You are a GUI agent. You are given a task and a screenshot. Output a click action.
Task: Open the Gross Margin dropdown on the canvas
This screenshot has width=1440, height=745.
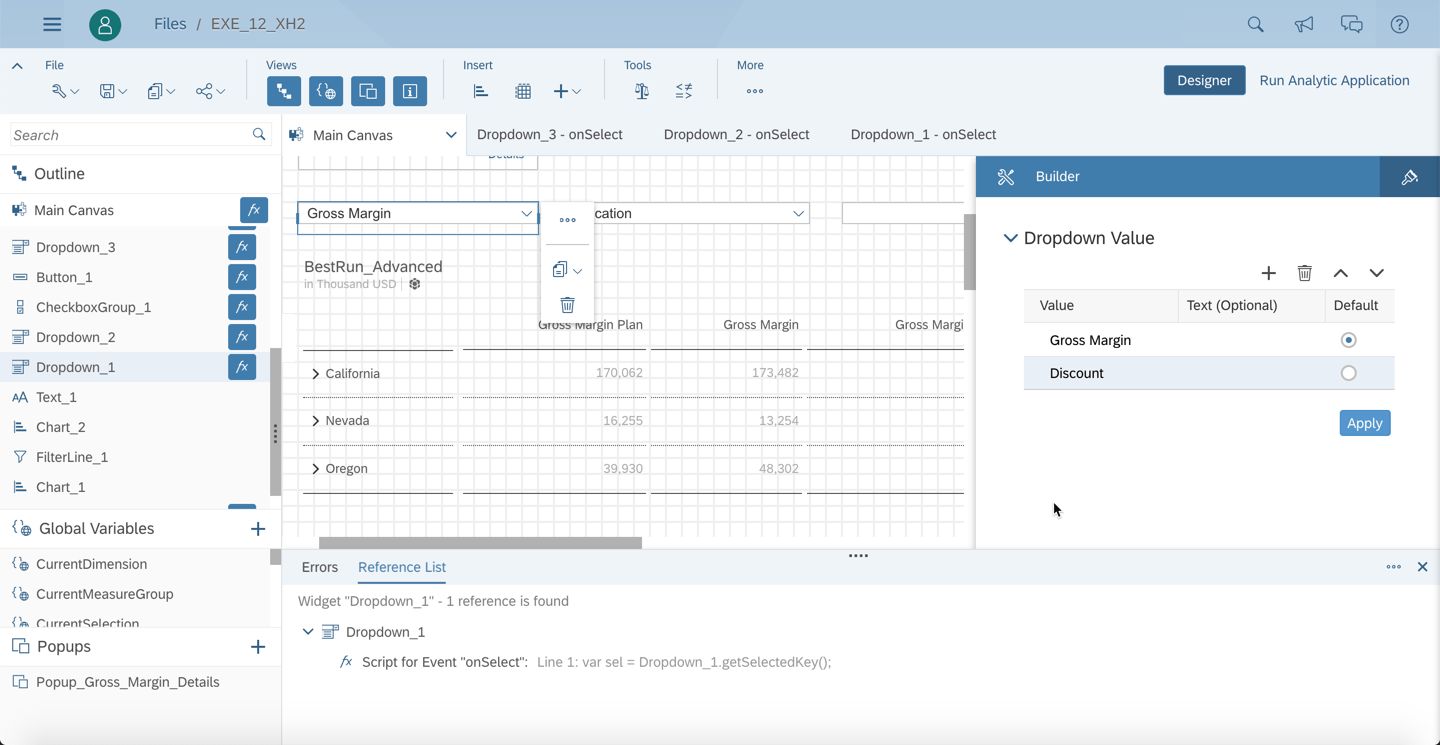click(527, 213)
